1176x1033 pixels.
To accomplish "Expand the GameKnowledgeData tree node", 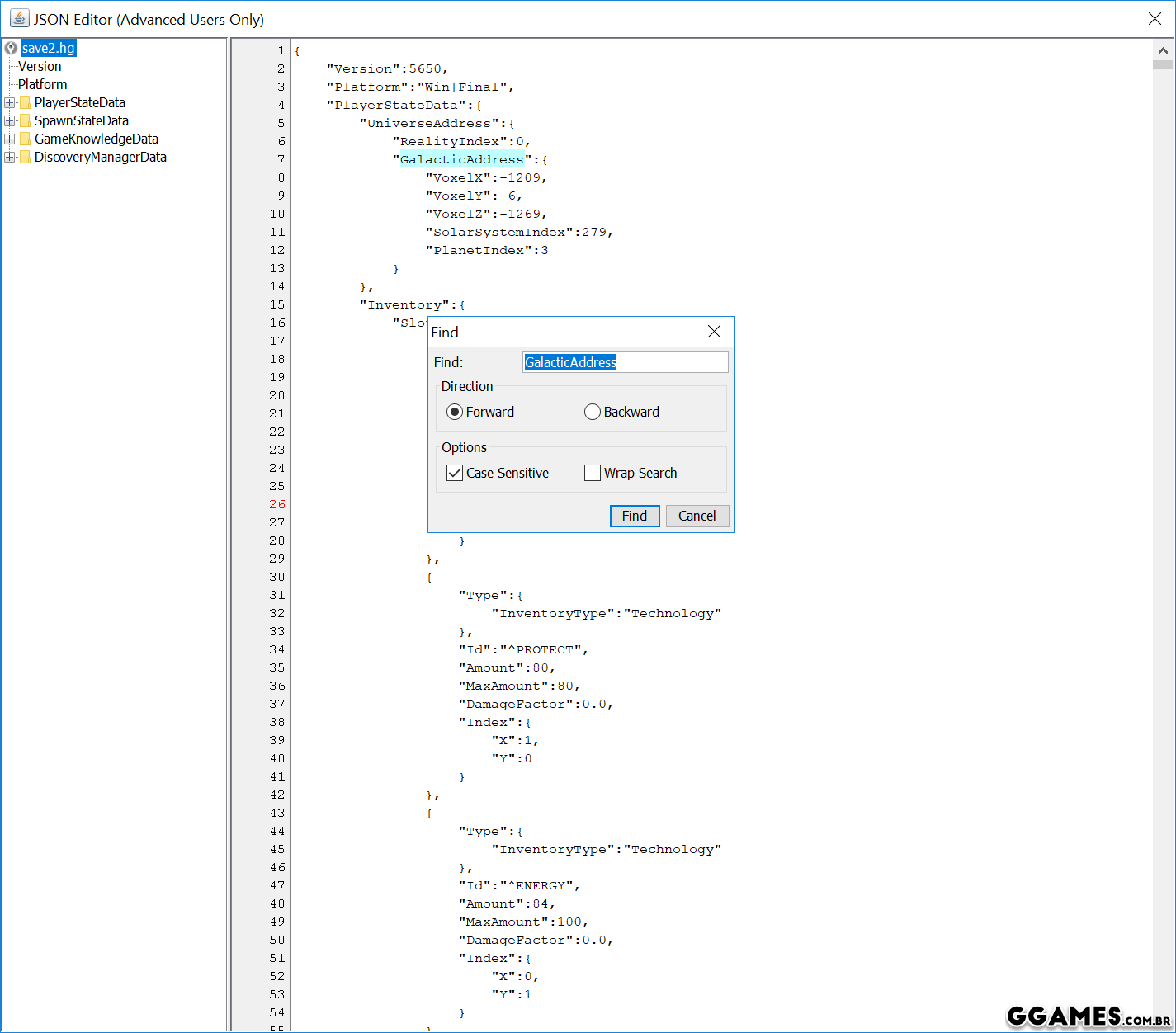I will (x=9, y=139).
